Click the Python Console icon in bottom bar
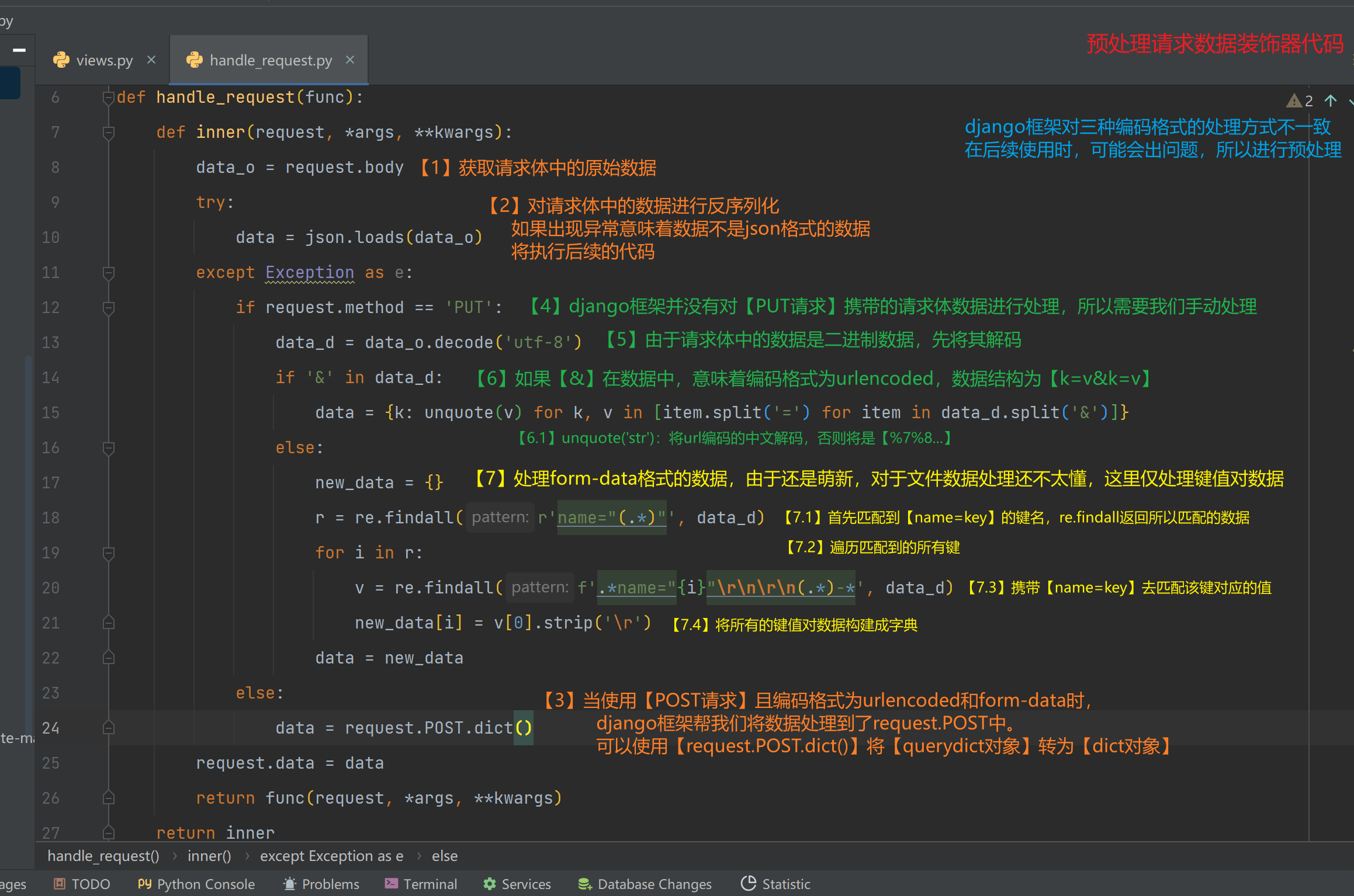 [144, 884]
